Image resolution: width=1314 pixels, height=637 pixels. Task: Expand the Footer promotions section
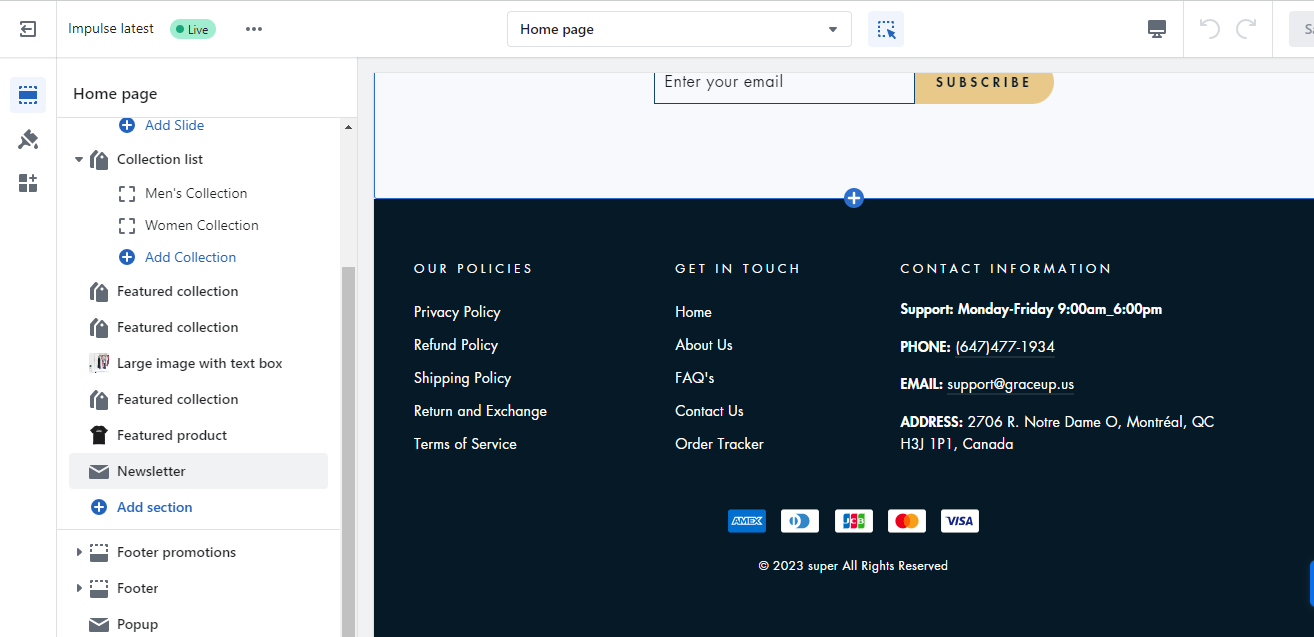click(80, 552)
